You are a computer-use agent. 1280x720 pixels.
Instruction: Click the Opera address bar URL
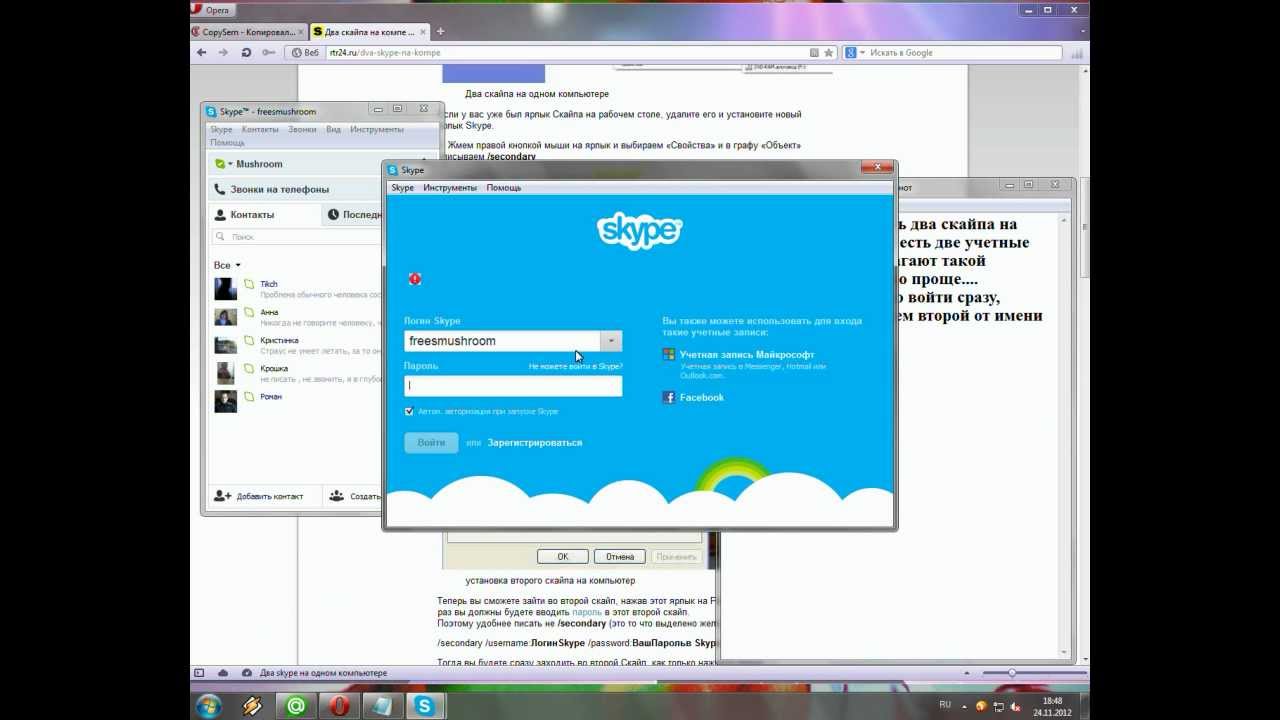384,53
